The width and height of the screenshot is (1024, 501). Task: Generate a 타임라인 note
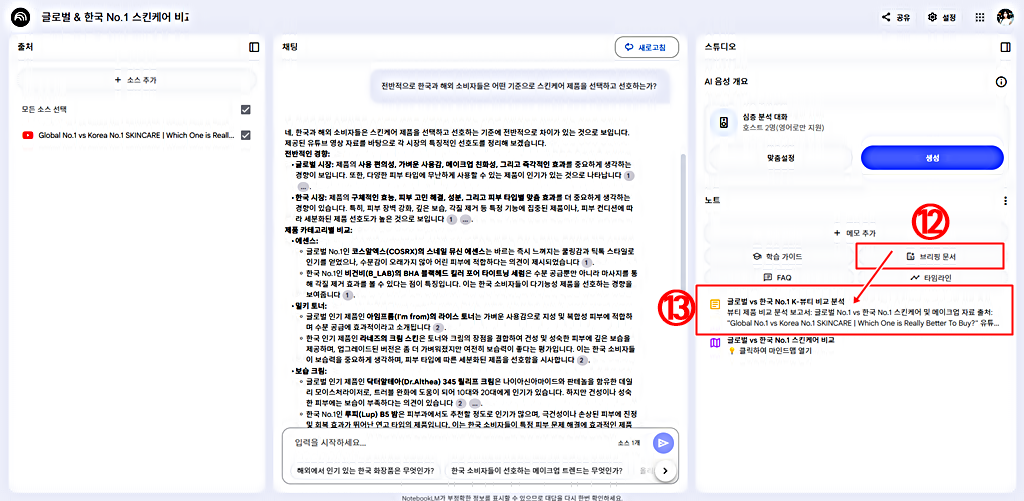(x=930, y=278)
